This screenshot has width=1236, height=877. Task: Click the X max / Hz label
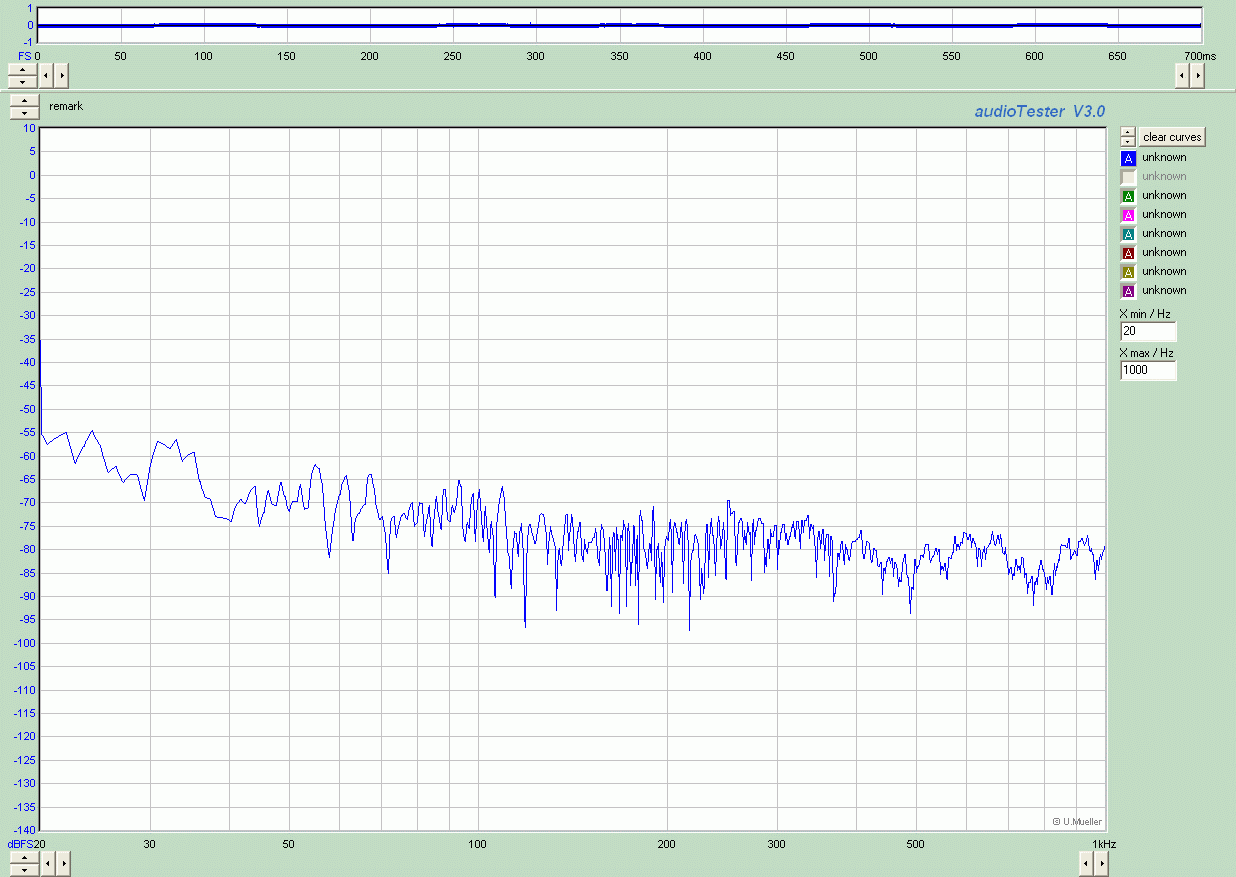point(1146,353)
